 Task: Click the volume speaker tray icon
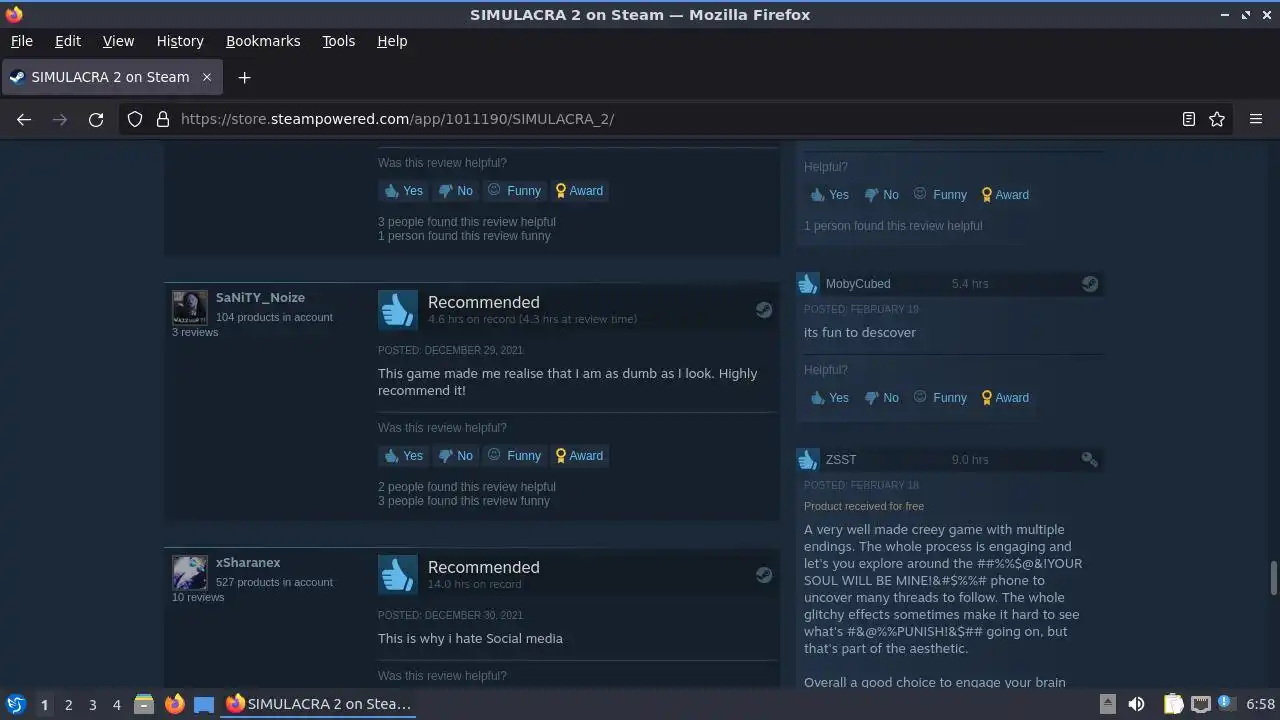1136,704
